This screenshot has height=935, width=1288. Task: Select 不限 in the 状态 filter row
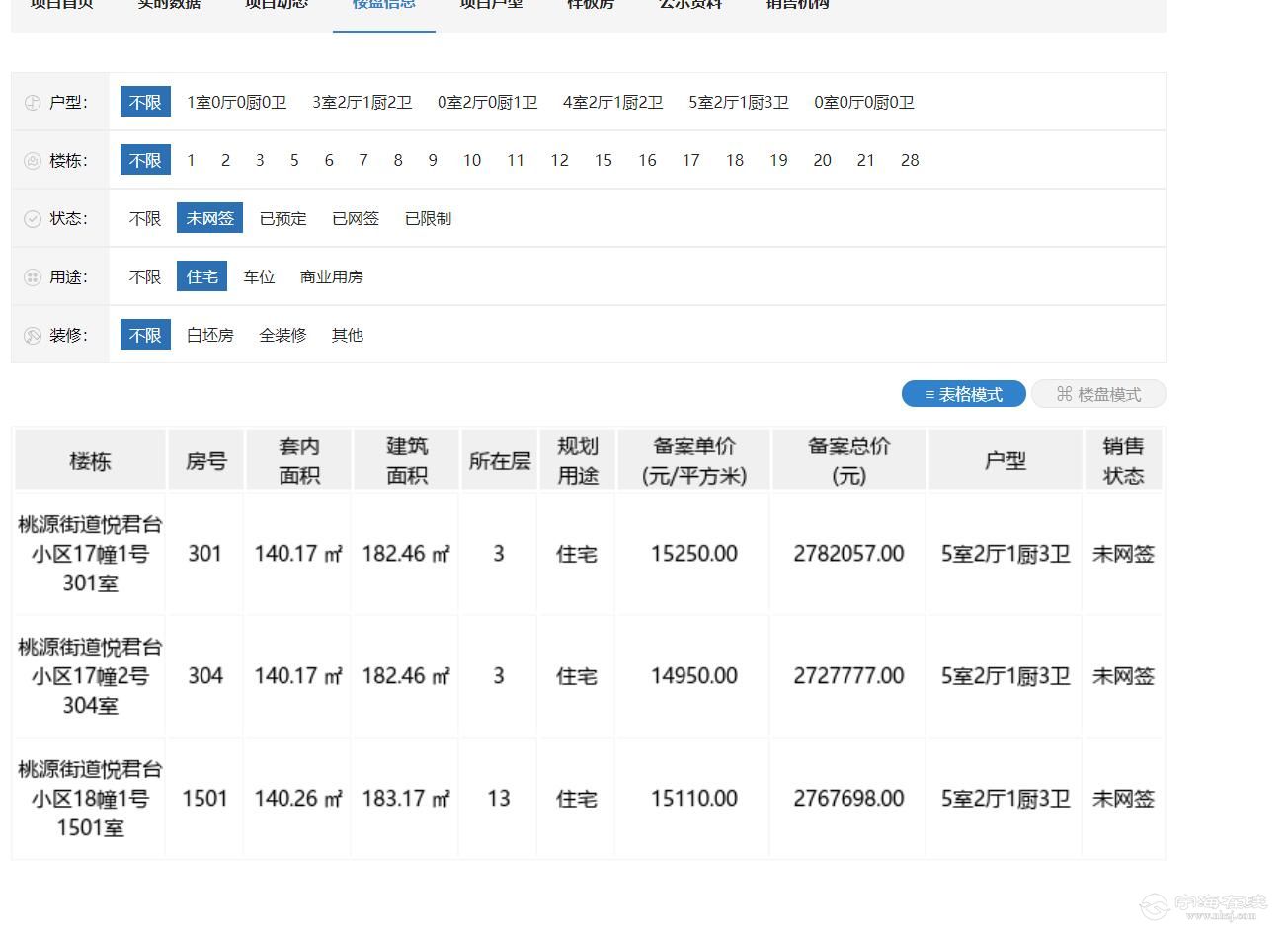(x=145, y=218)
